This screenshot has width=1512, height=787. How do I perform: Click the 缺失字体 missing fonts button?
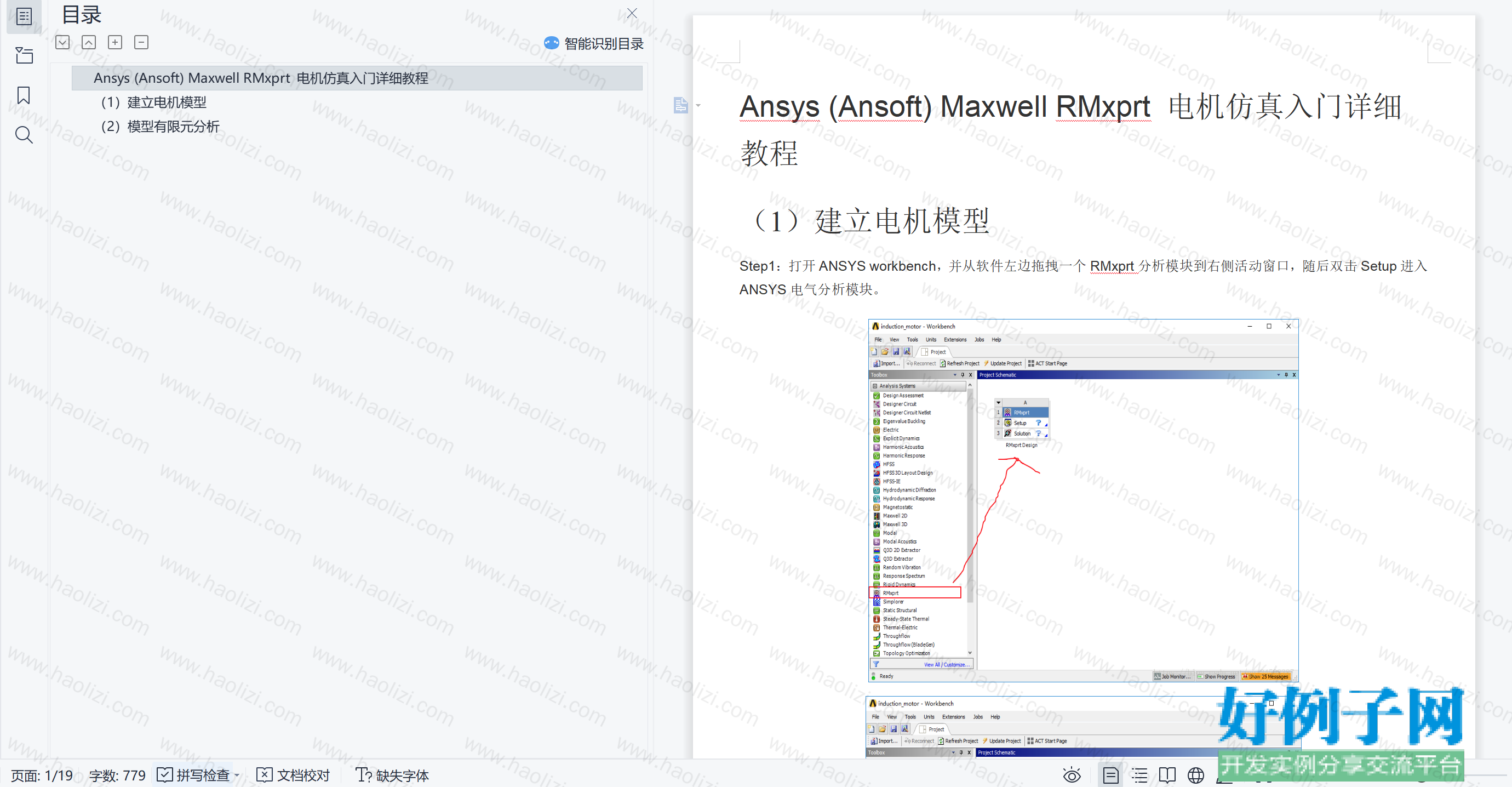click(x=392, y=775)
